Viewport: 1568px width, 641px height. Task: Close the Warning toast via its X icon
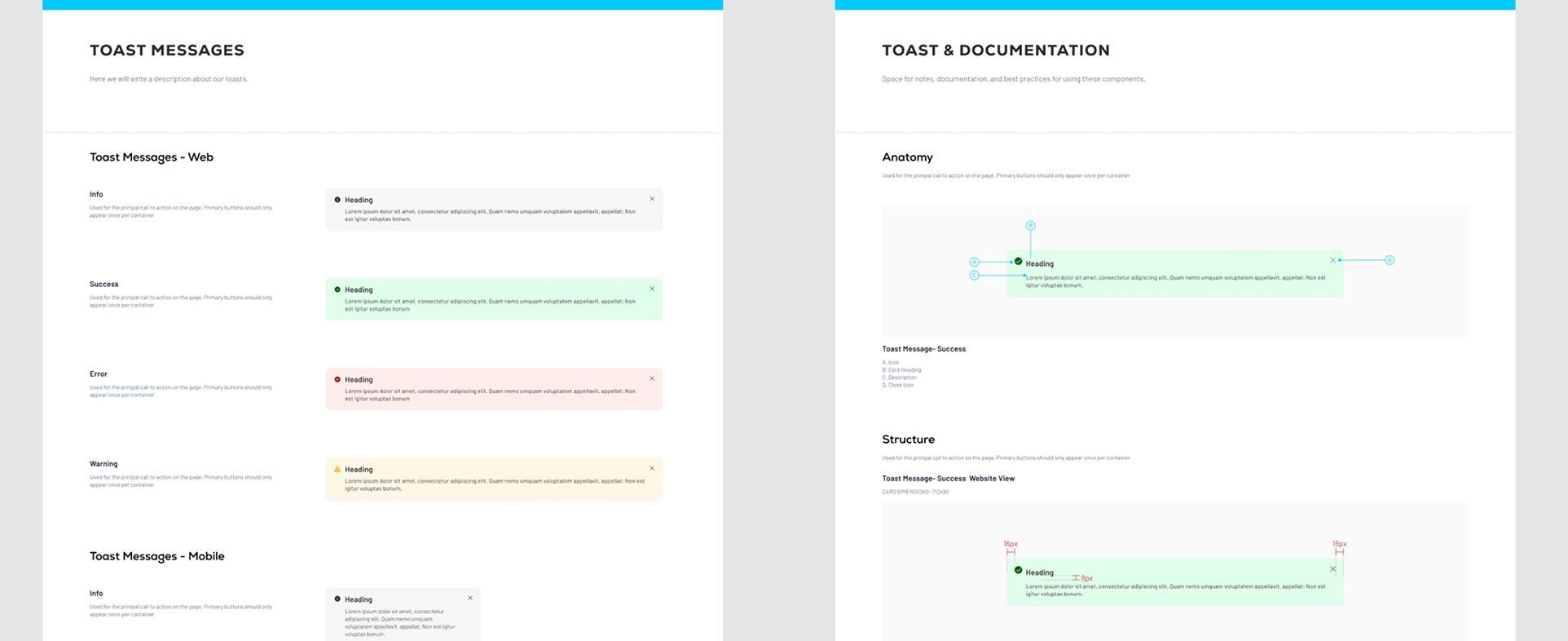pyautogui.click(x=652, y=468)
